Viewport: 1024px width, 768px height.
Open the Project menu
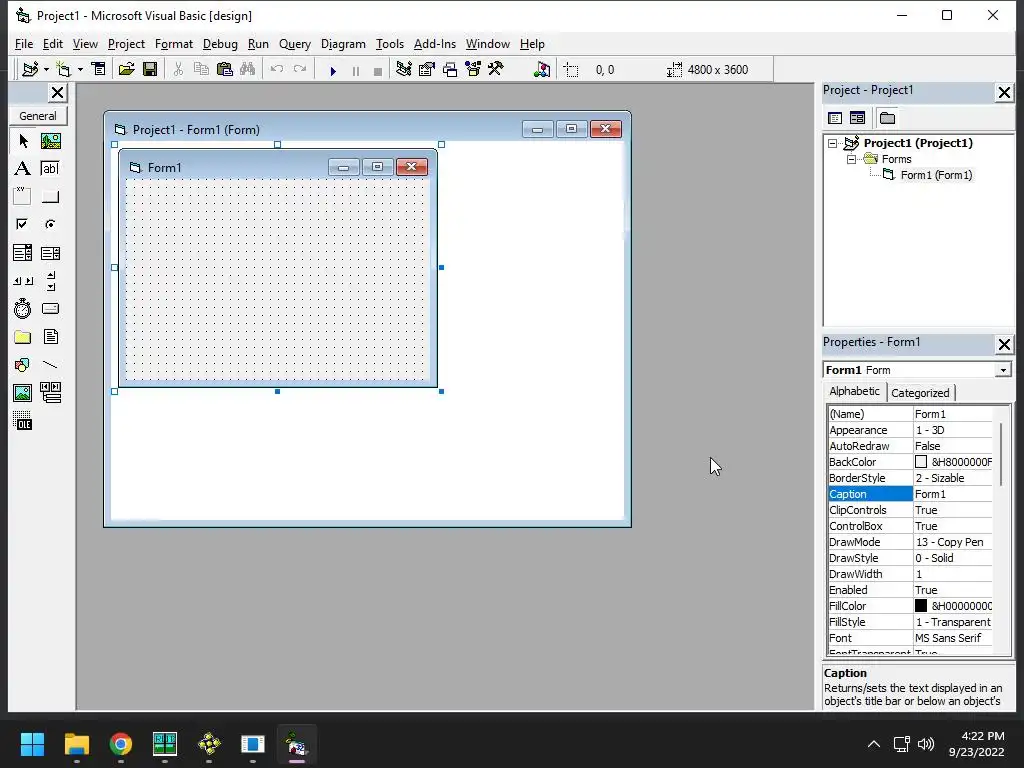(126, 44)
